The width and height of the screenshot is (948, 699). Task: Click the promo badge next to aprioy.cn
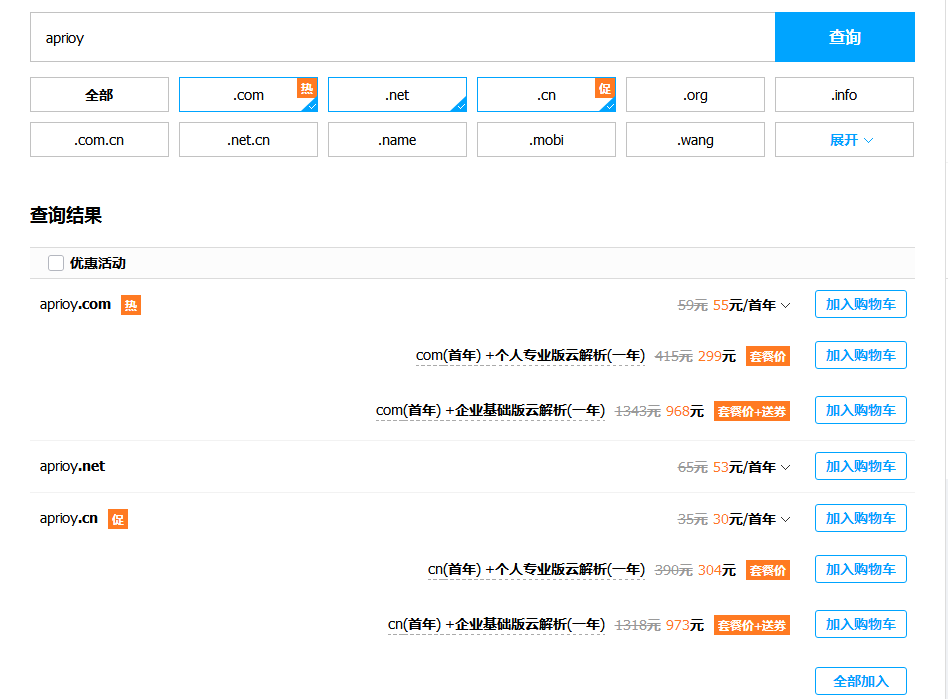pos(118,519)
